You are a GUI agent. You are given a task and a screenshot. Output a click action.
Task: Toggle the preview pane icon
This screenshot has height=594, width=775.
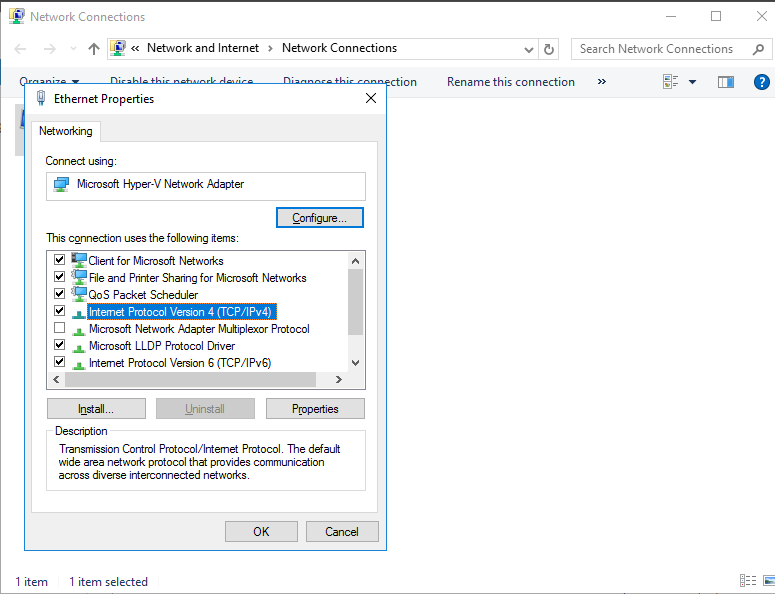pos(726,82)
